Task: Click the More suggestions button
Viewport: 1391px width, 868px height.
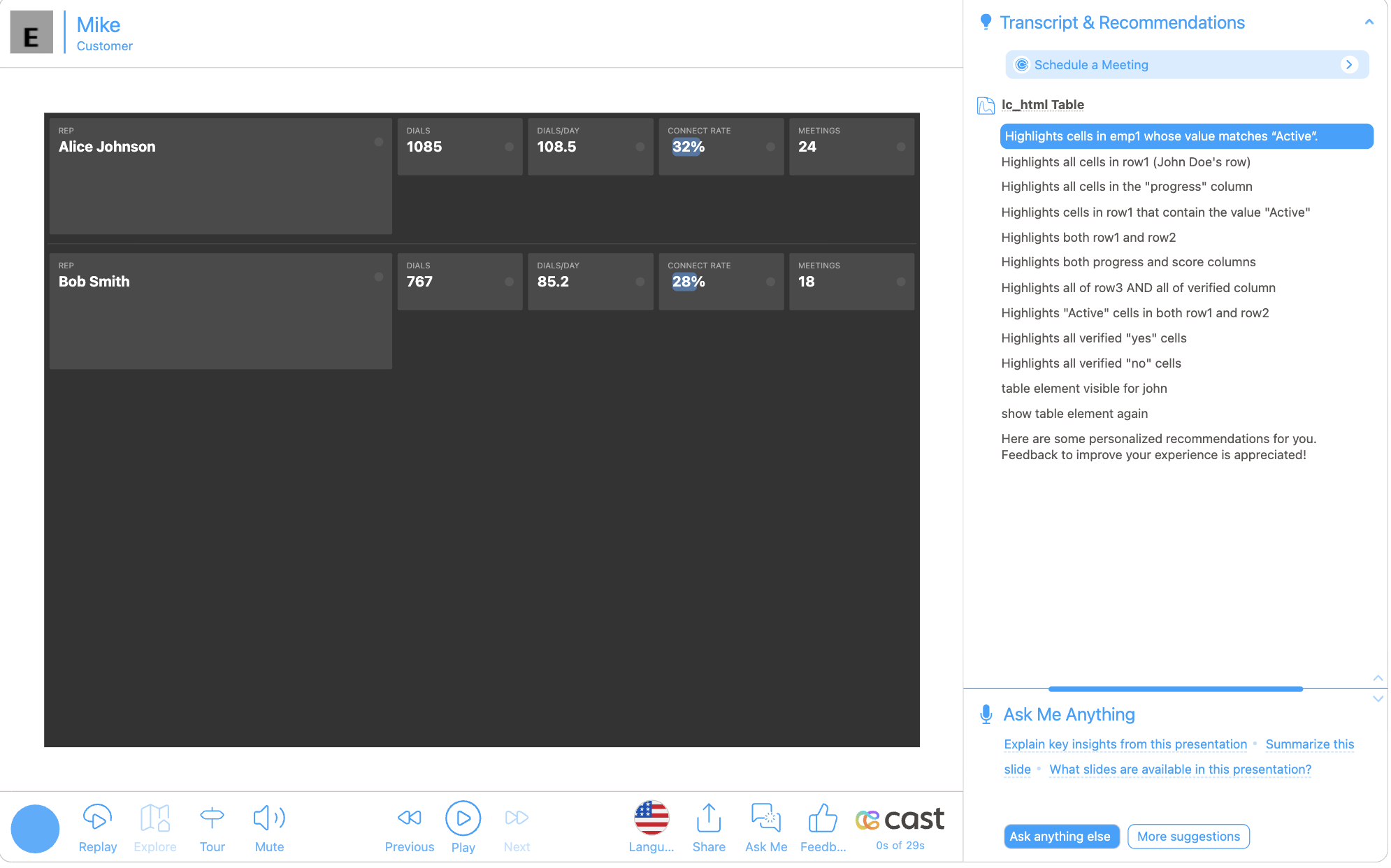Action: click(x=1188, y=837)
